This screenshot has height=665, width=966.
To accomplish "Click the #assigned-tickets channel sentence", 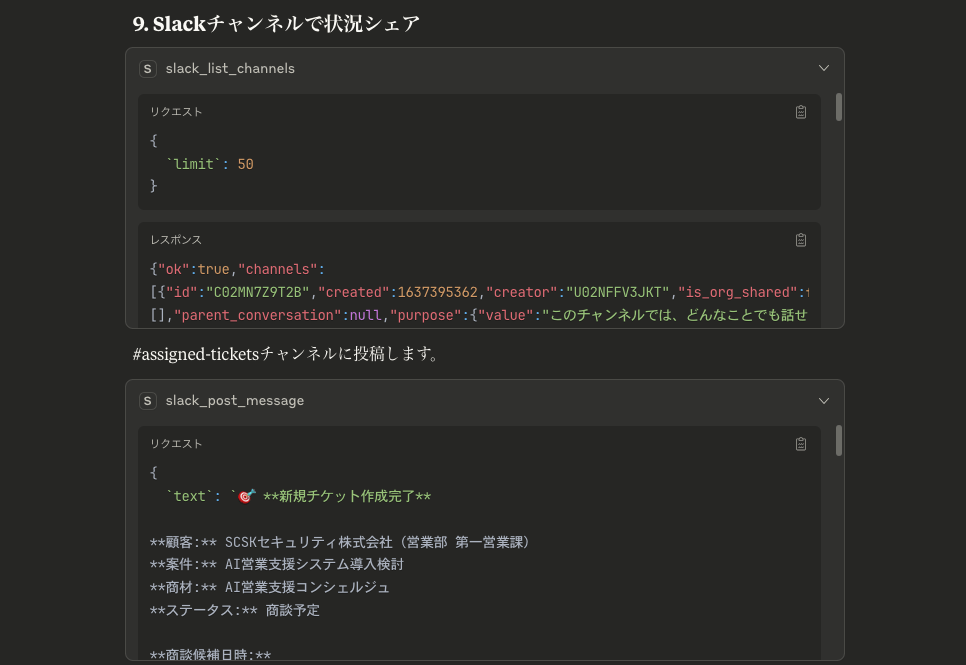I will (287, 354).
